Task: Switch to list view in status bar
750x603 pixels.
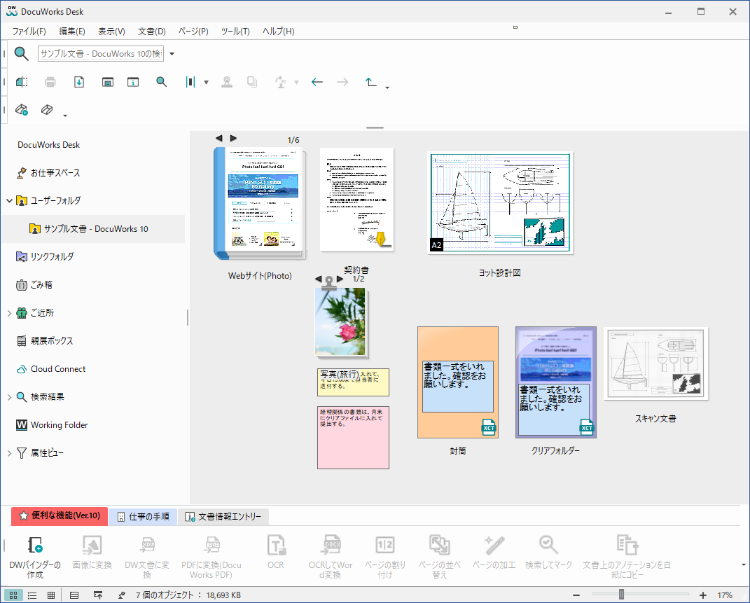Action: [x=32, y=595]
